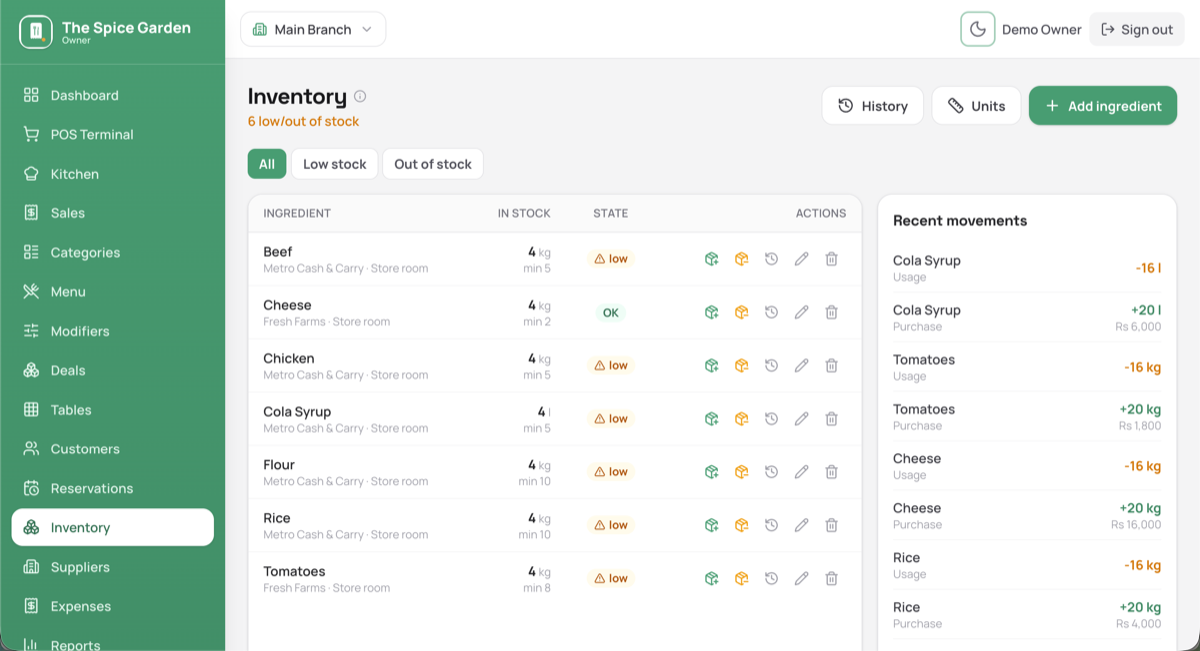
Task: Click the Recent movements heading
Action: coord(960,220)
